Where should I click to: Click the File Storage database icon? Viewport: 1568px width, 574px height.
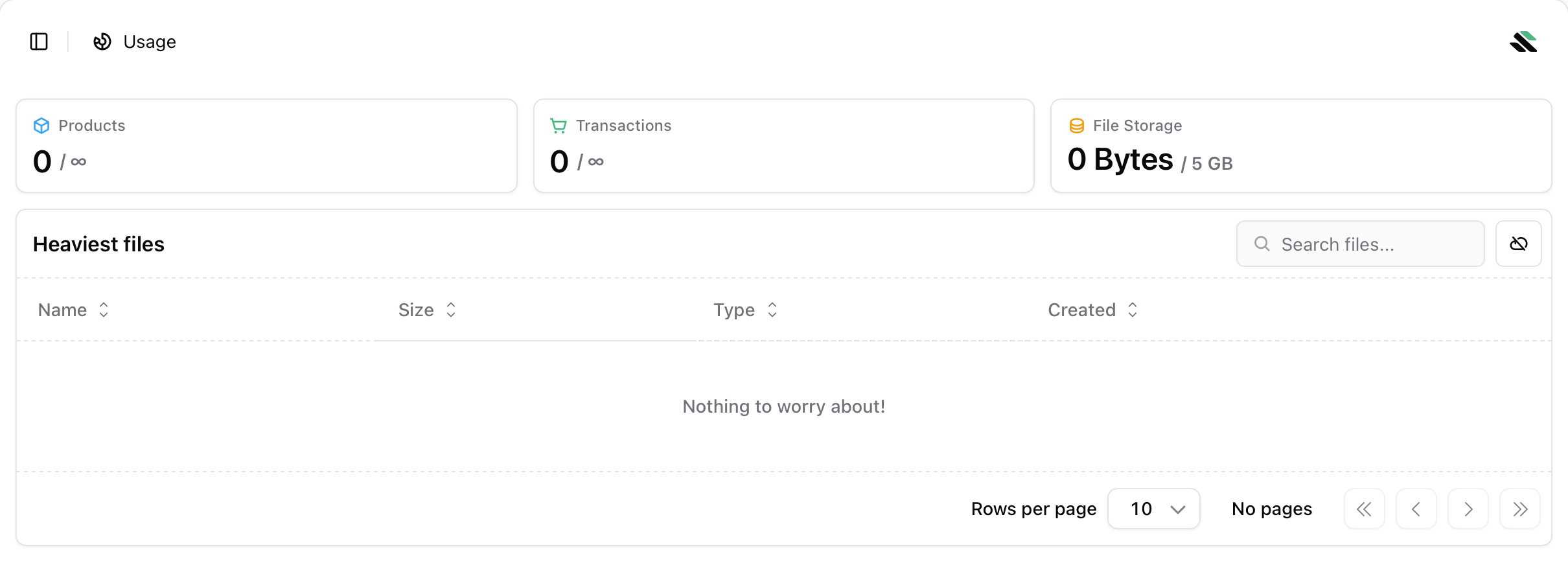click(1076, 126)
